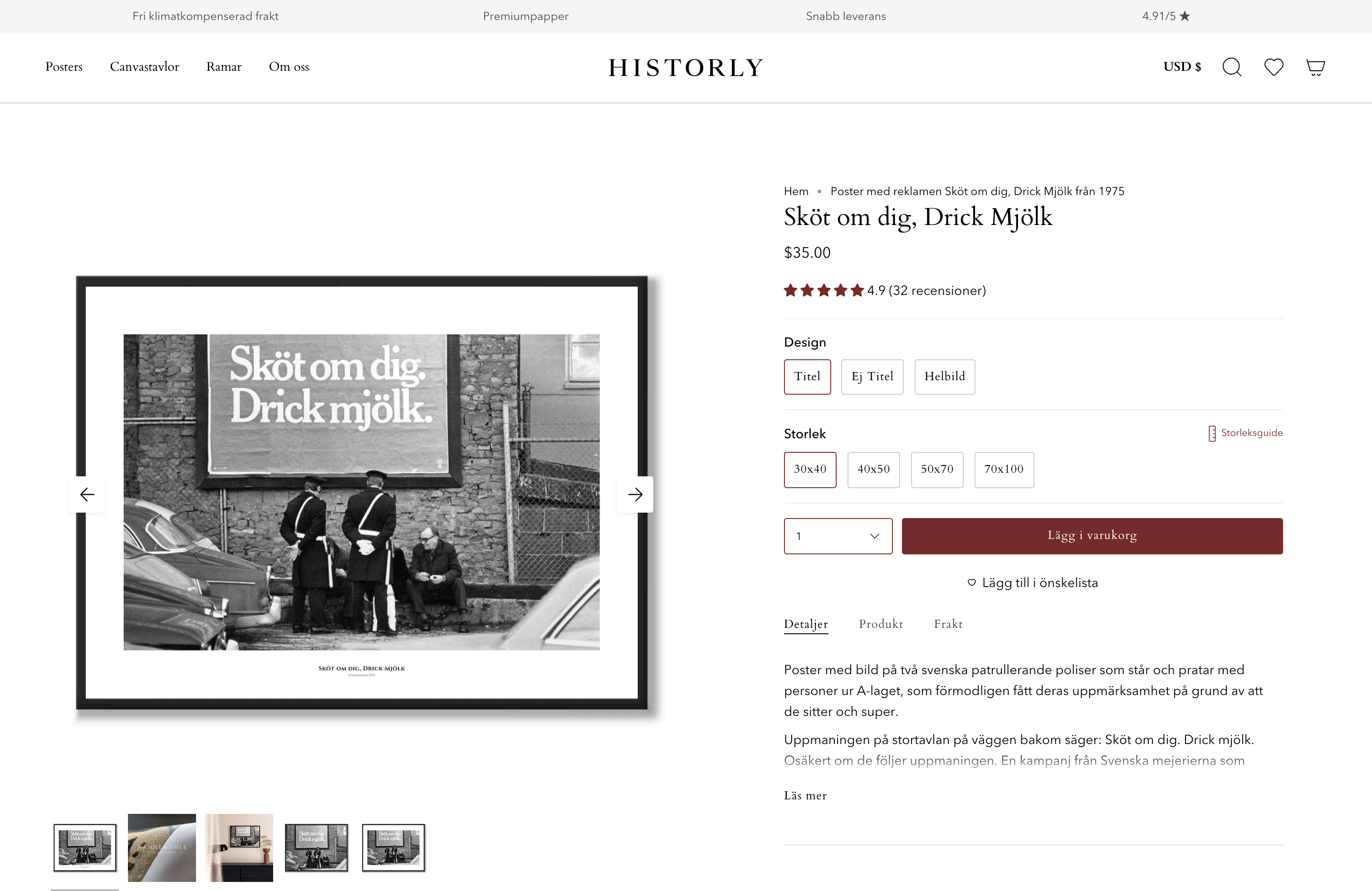Viewport: 1372px width, 891px height.
Task: Switch to the Frakt tab
Action: (948, 624)
